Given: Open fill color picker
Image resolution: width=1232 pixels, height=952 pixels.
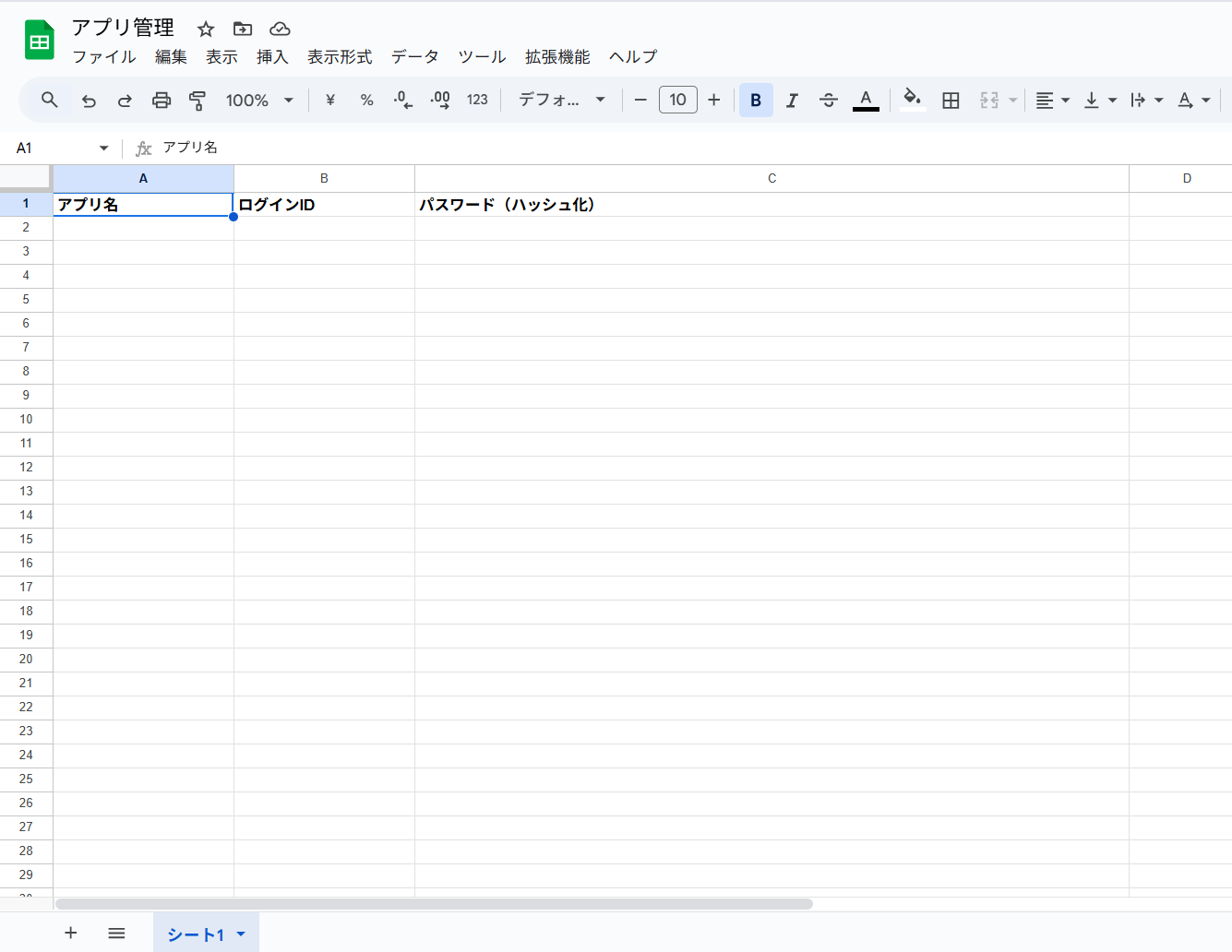Looking at the screenshot, I should click(x=913, y=100).
